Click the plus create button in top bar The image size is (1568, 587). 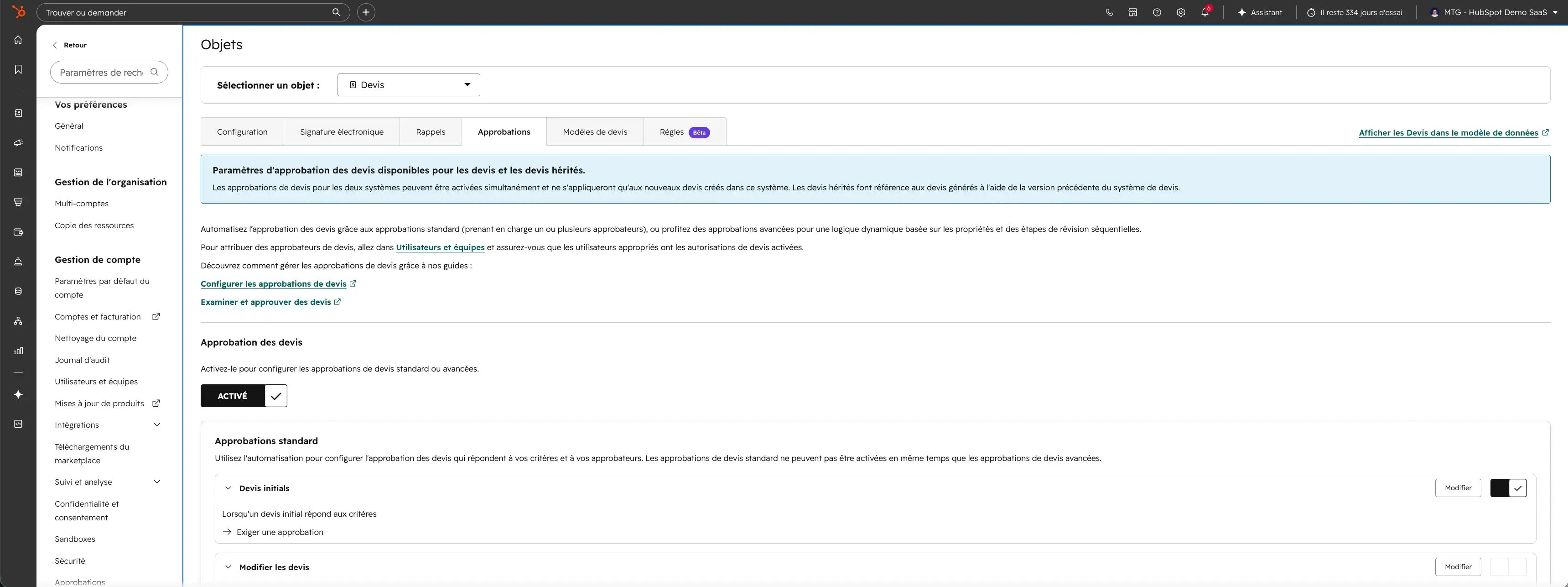point(366,12)
